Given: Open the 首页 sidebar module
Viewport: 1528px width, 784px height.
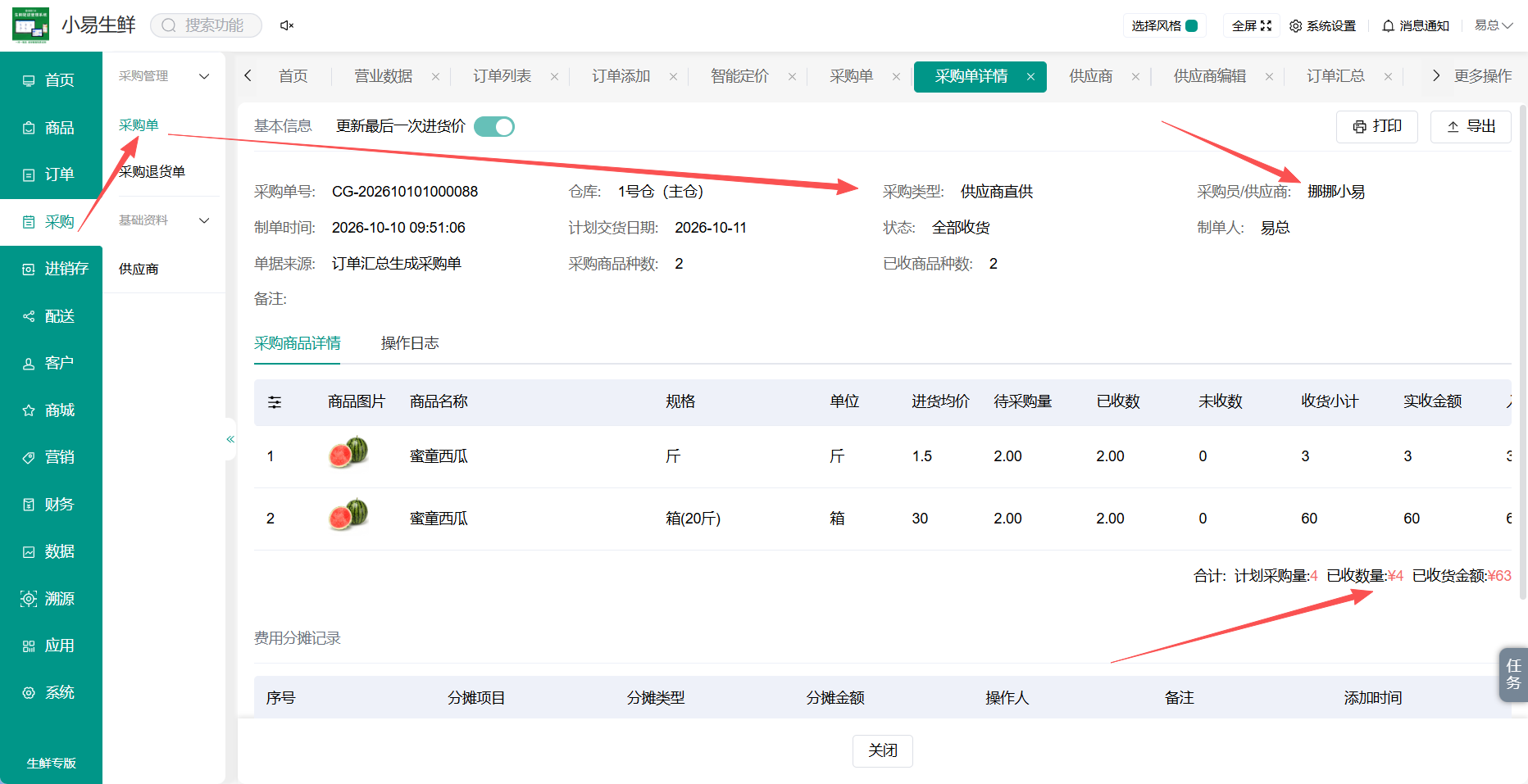Looking at the screenshot, I should [x=51, y=80].
